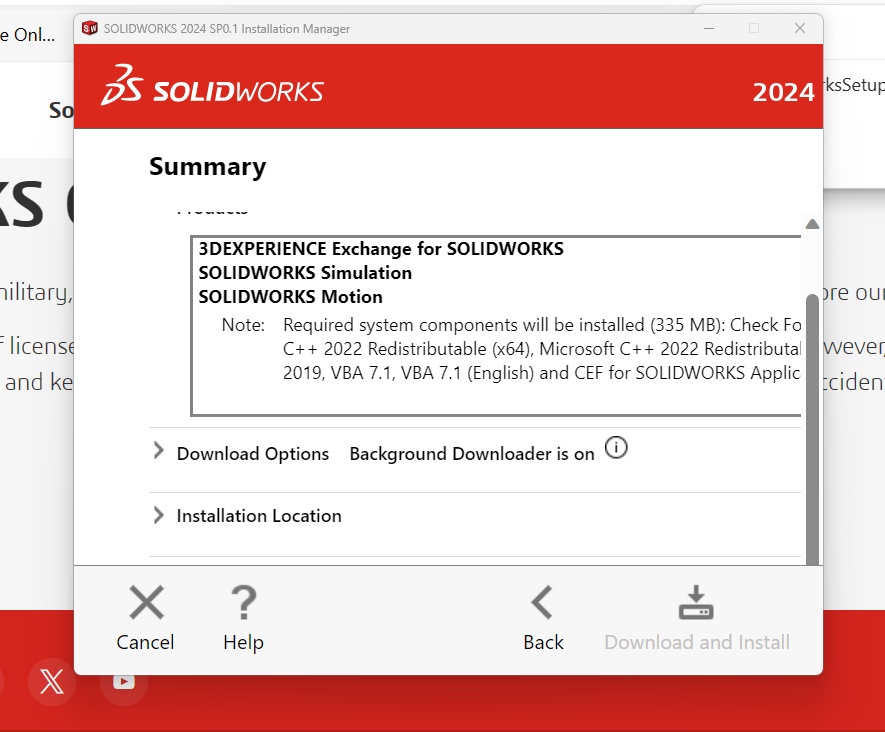Image resolution: width=885 pixels, height=732 pixels.
Task: Click the X (Twitter) icon in browser page
Action: pyautogui.click(x=52, y=682)
